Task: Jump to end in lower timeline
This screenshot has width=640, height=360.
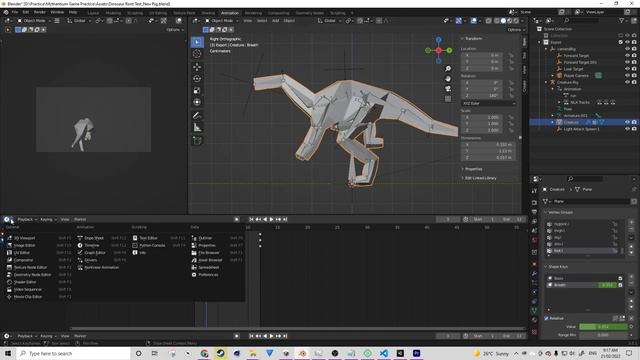Action: (x=285, y=336)
